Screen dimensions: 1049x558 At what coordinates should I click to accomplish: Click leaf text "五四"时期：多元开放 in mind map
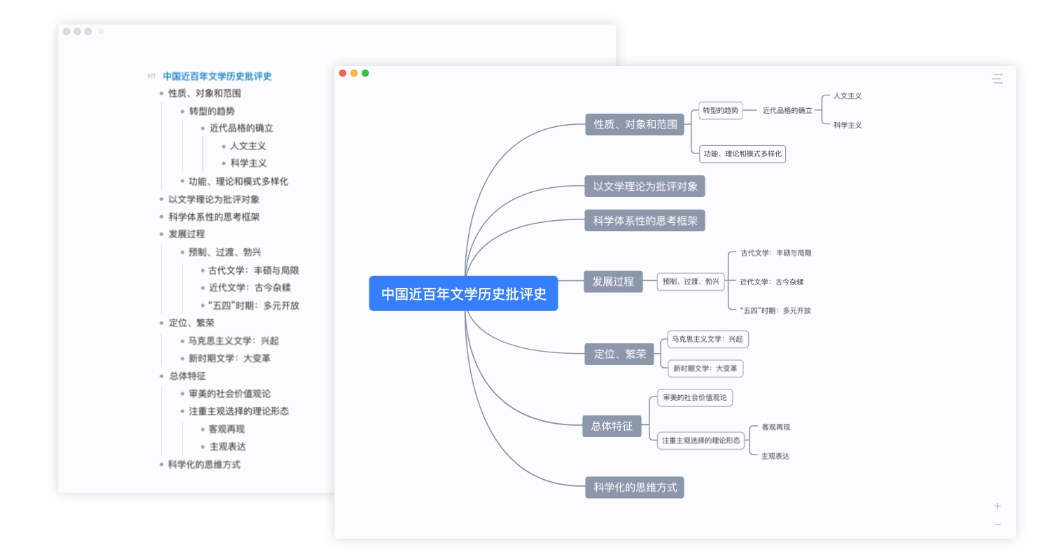[x=775, y=310]
